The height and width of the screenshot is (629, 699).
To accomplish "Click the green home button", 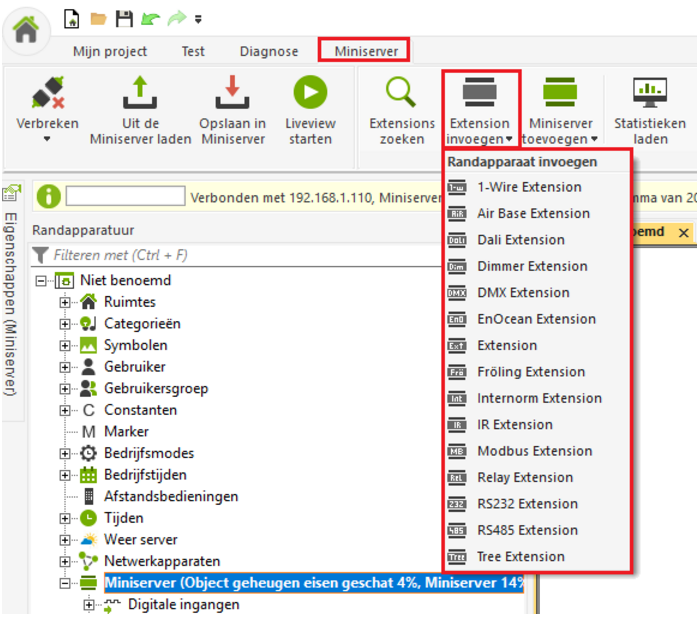I will tap(26, 30).
